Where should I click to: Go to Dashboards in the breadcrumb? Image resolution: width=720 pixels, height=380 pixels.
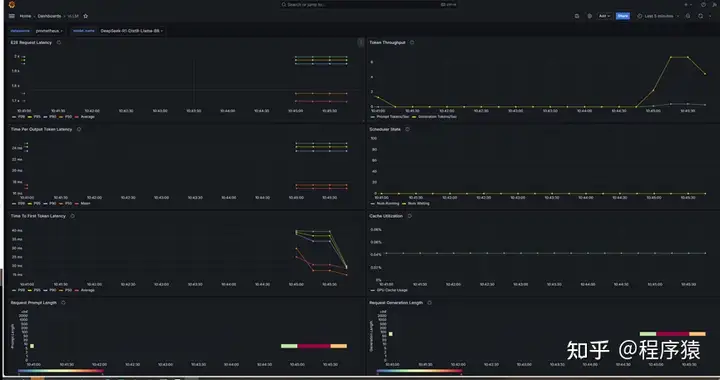point(49,16)
